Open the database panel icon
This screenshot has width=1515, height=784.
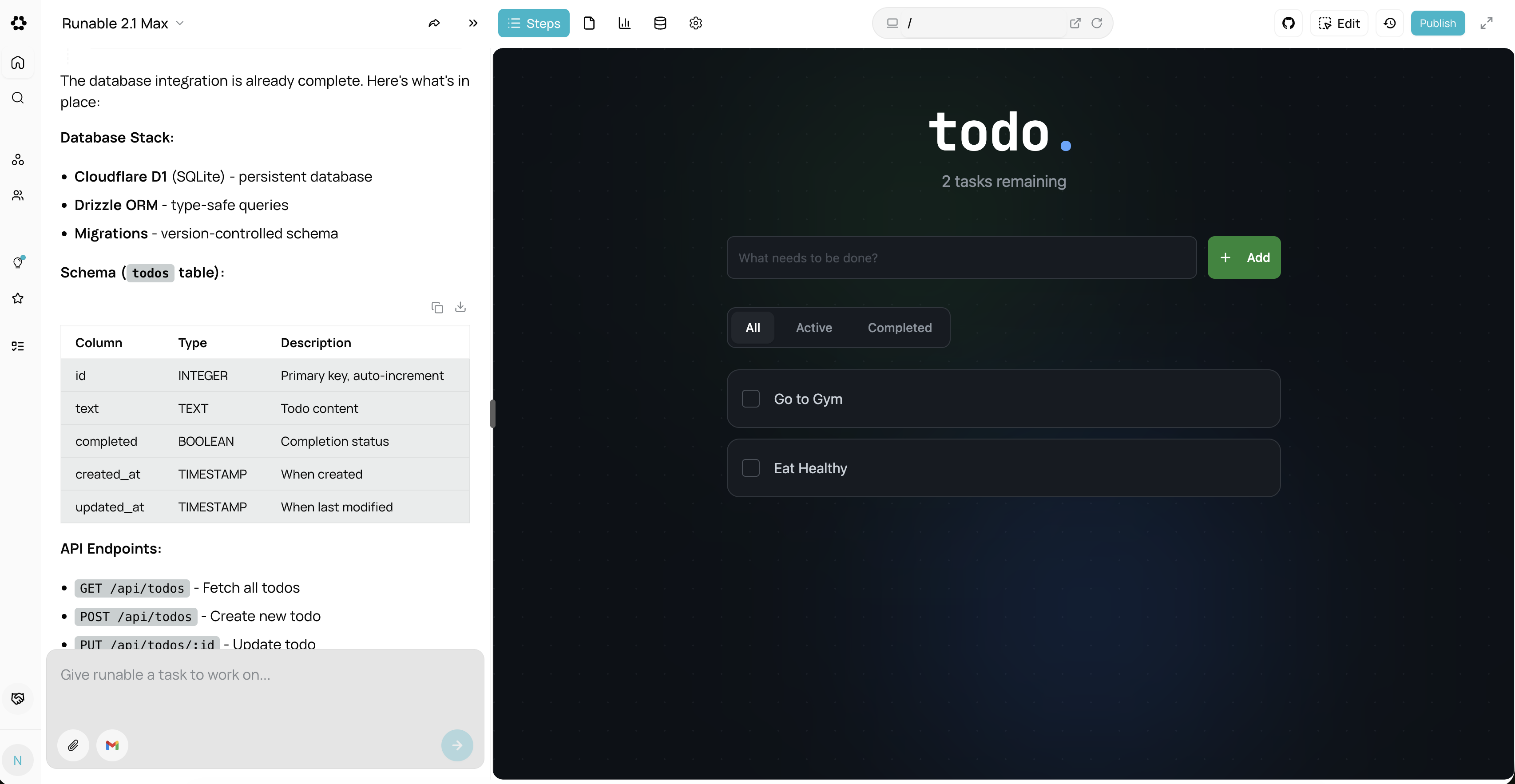(660, 23)
